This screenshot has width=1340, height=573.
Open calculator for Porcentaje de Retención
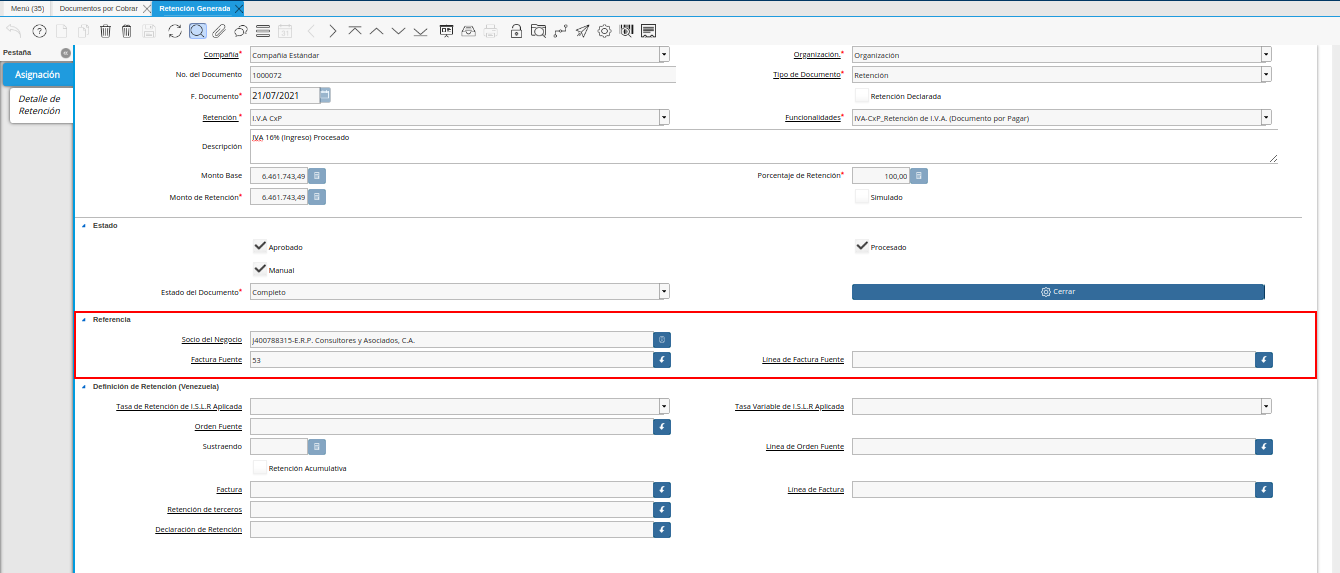pos(918,176)
